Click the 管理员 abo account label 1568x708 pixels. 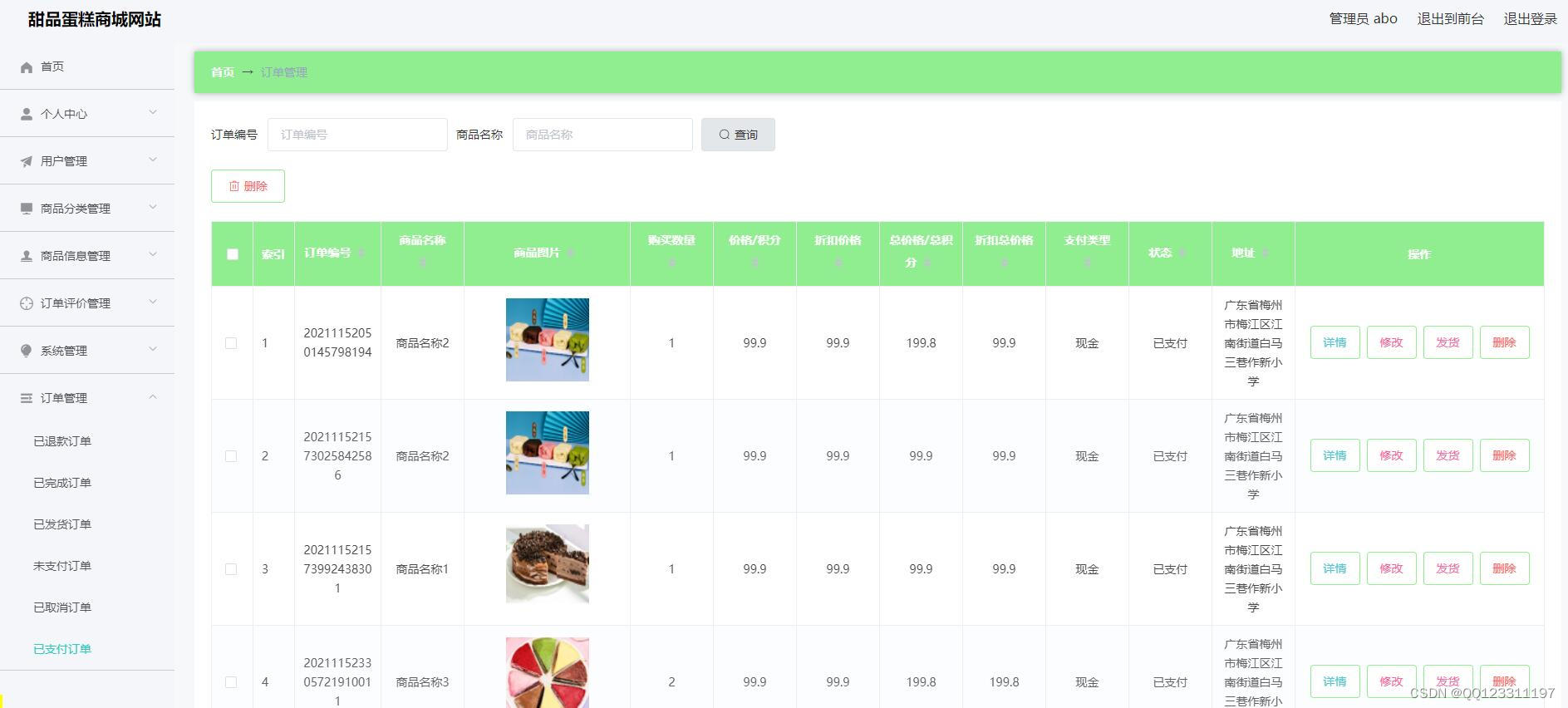(x=1363, y=19)
